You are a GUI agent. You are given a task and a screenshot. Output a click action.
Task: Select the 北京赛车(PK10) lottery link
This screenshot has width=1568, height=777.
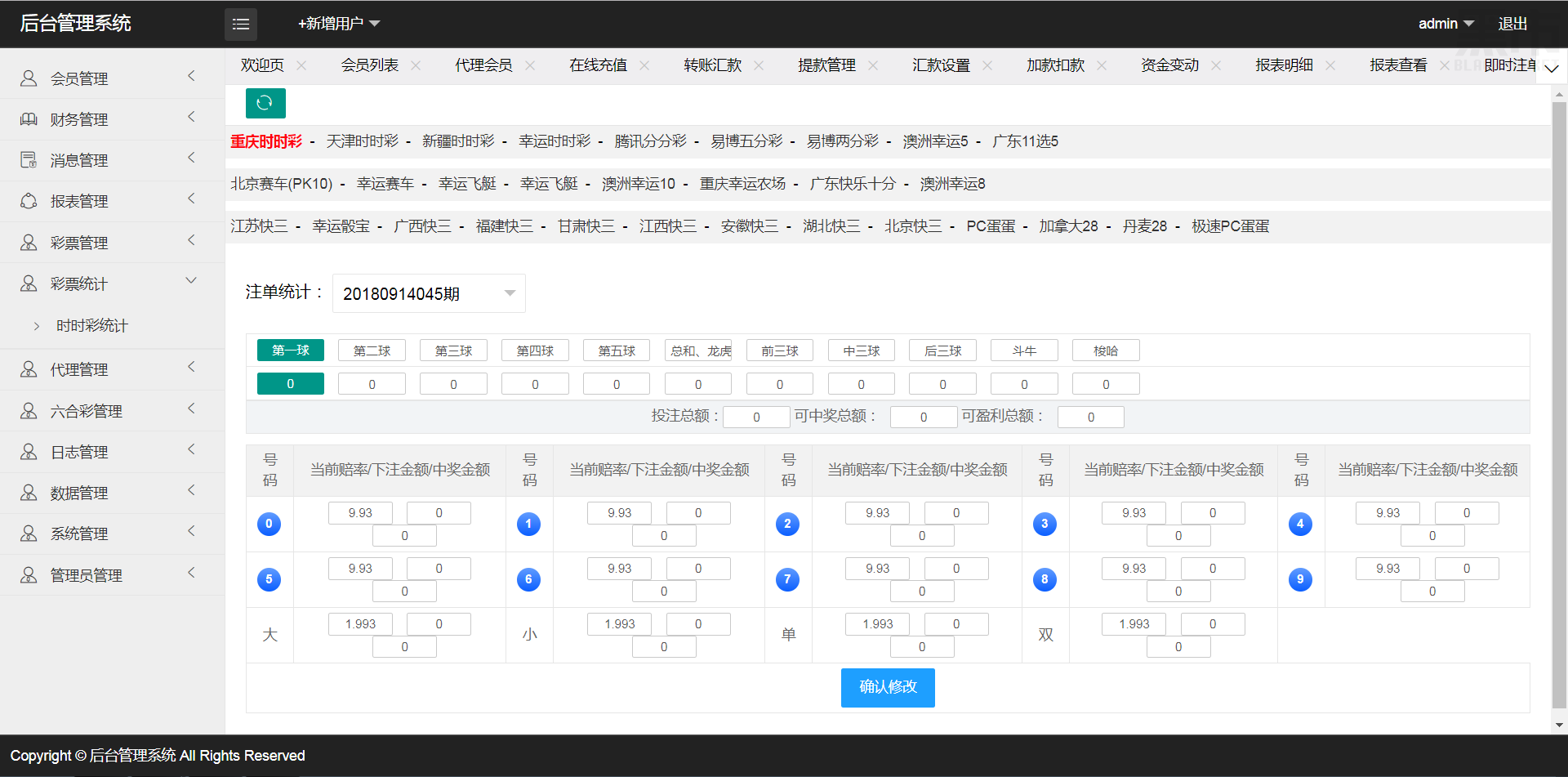click(282, 184)
